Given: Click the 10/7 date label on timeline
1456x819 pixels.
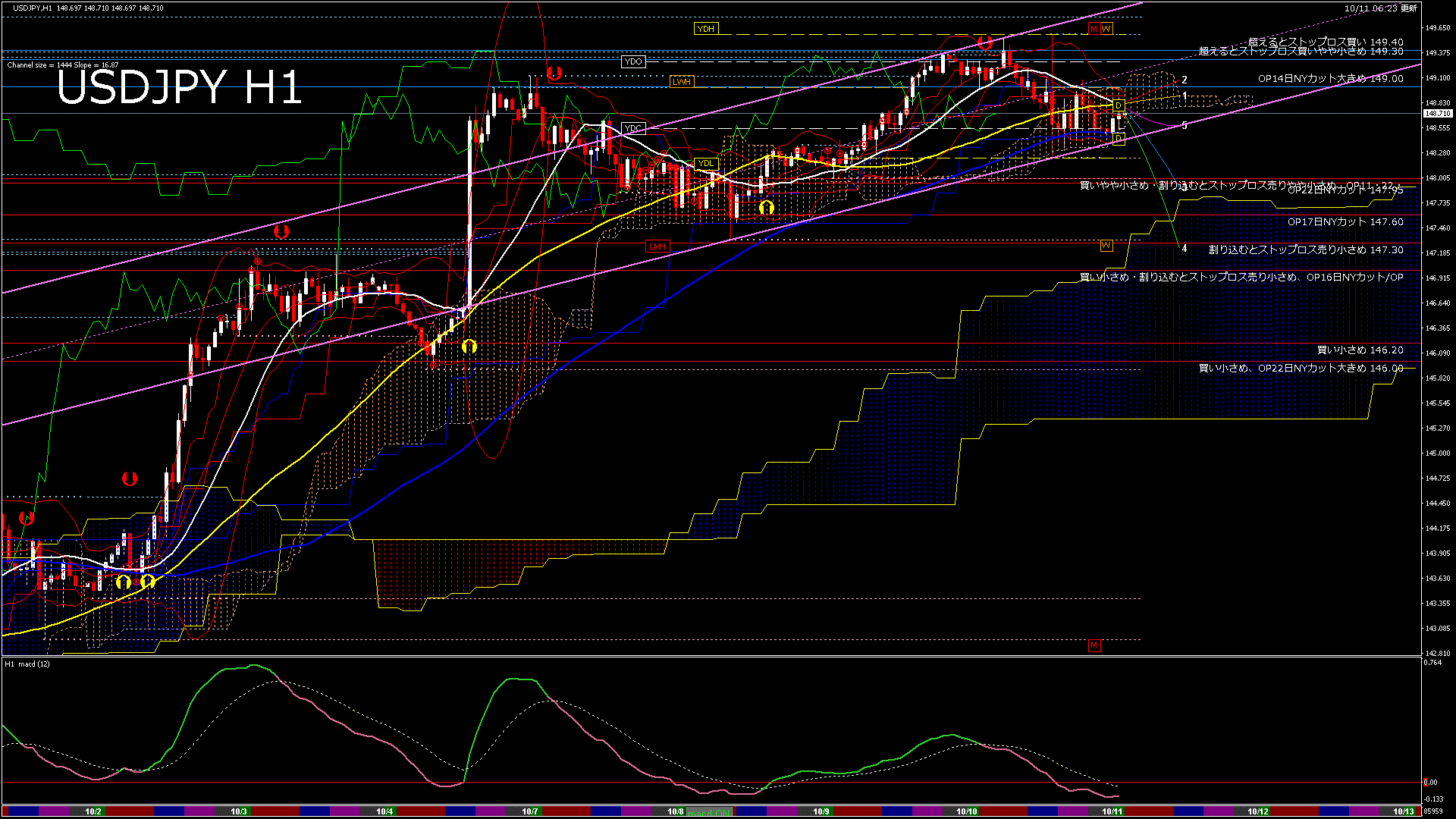Looking at the screenshot, I should tap(529, 811).
